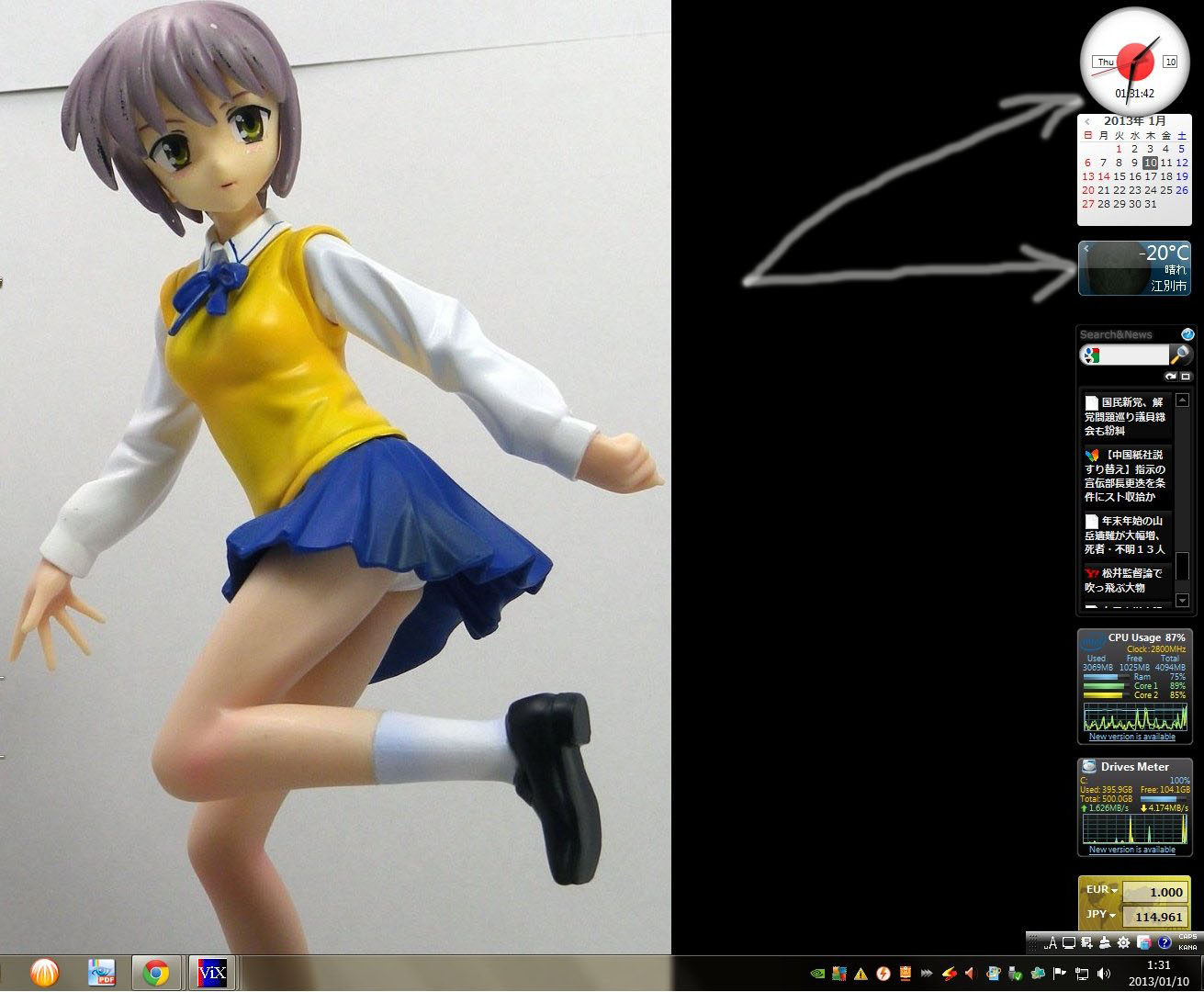1204x992 pixels.
Task: Open the IME dictionary add-word icon
Action: [x=1086, y=942]
